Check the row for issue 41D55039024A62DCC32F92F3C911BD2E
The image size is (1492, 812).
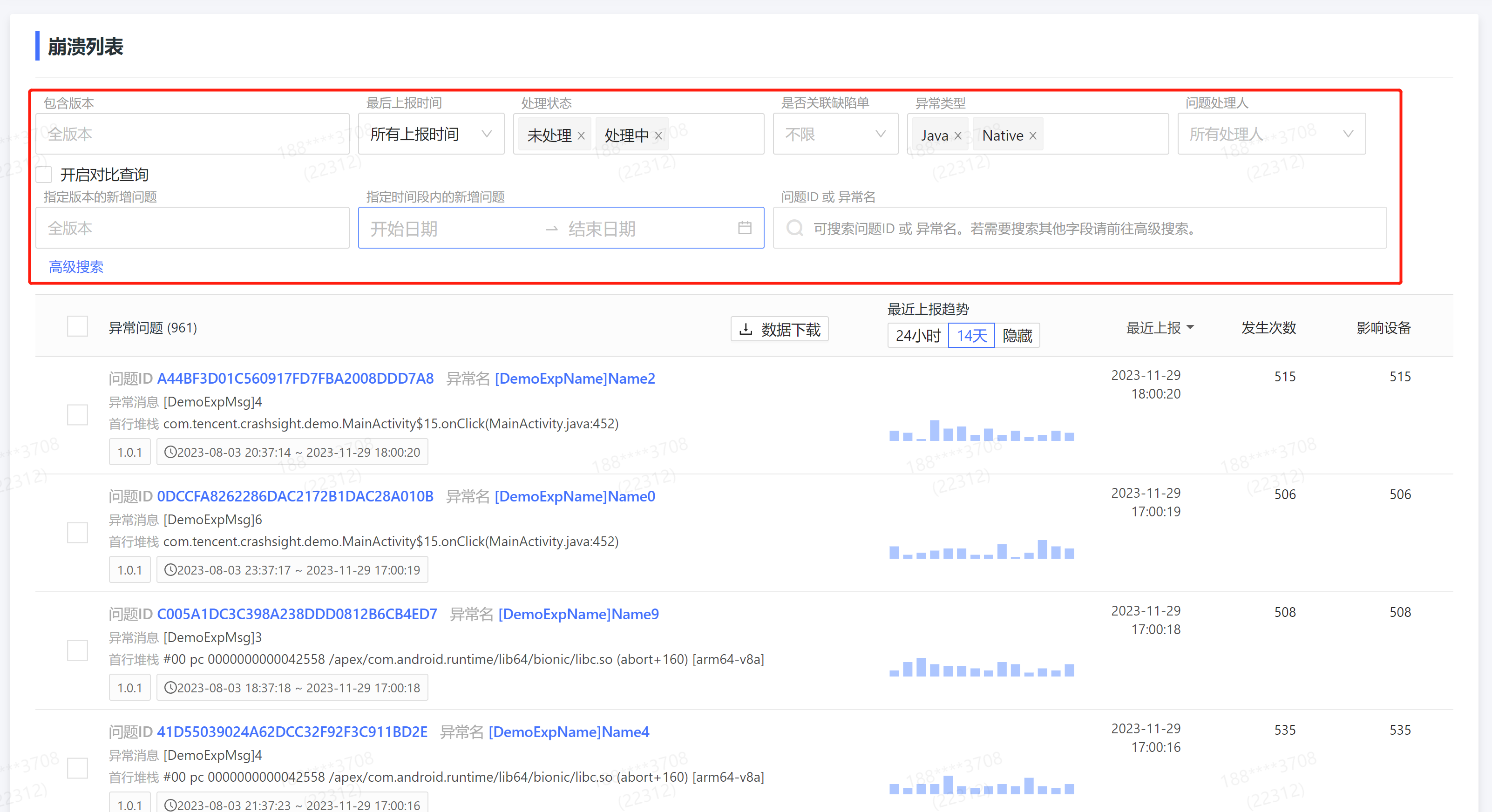(x=78, y=767)
